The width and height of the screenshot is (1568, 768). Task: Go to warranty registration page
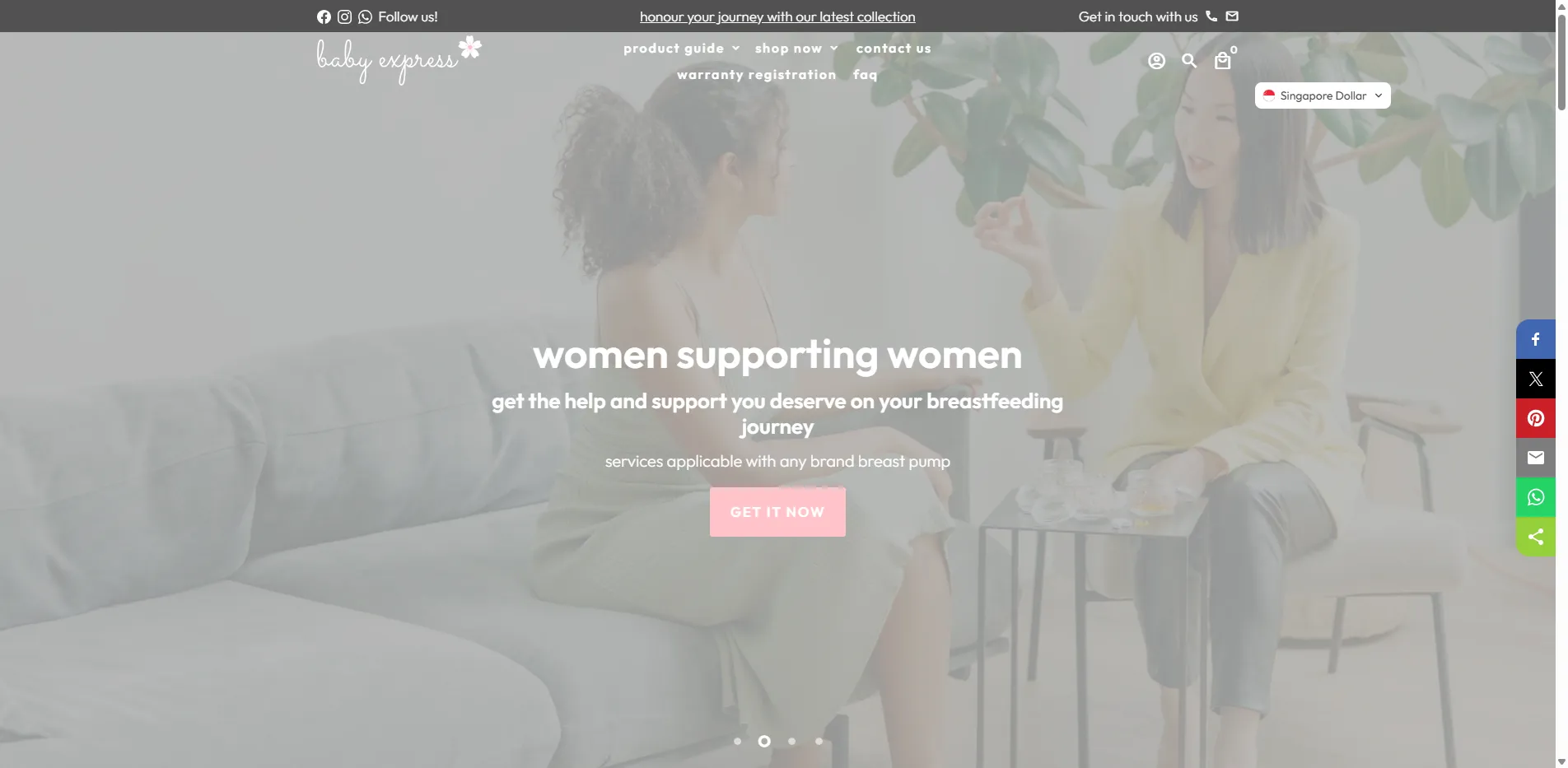(x=756, y=75)
